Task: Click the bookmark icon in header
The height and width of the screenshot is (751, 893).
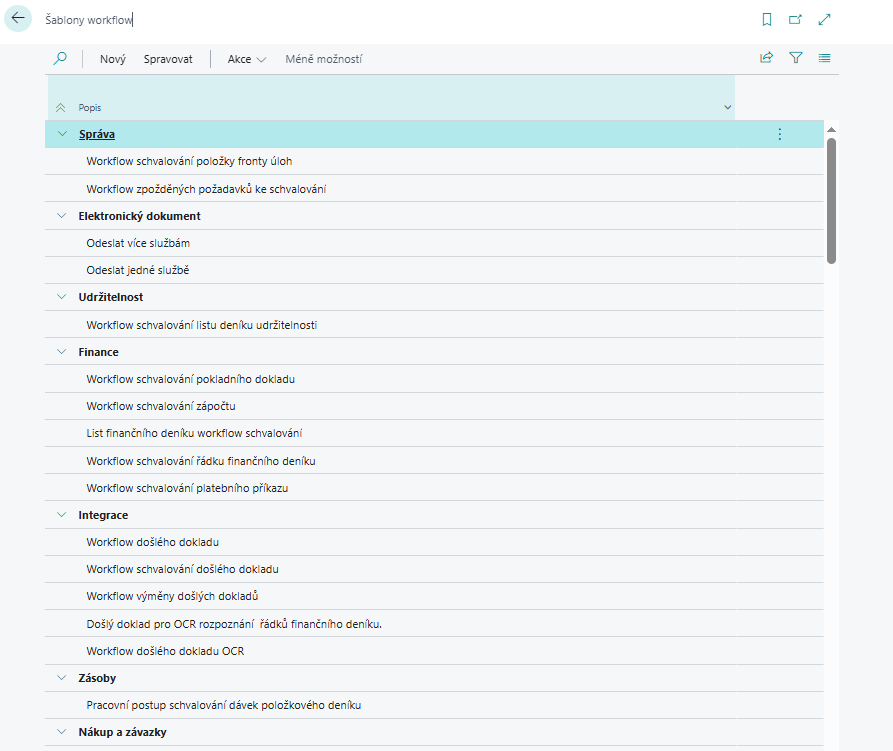Action: tap(767, 20)
